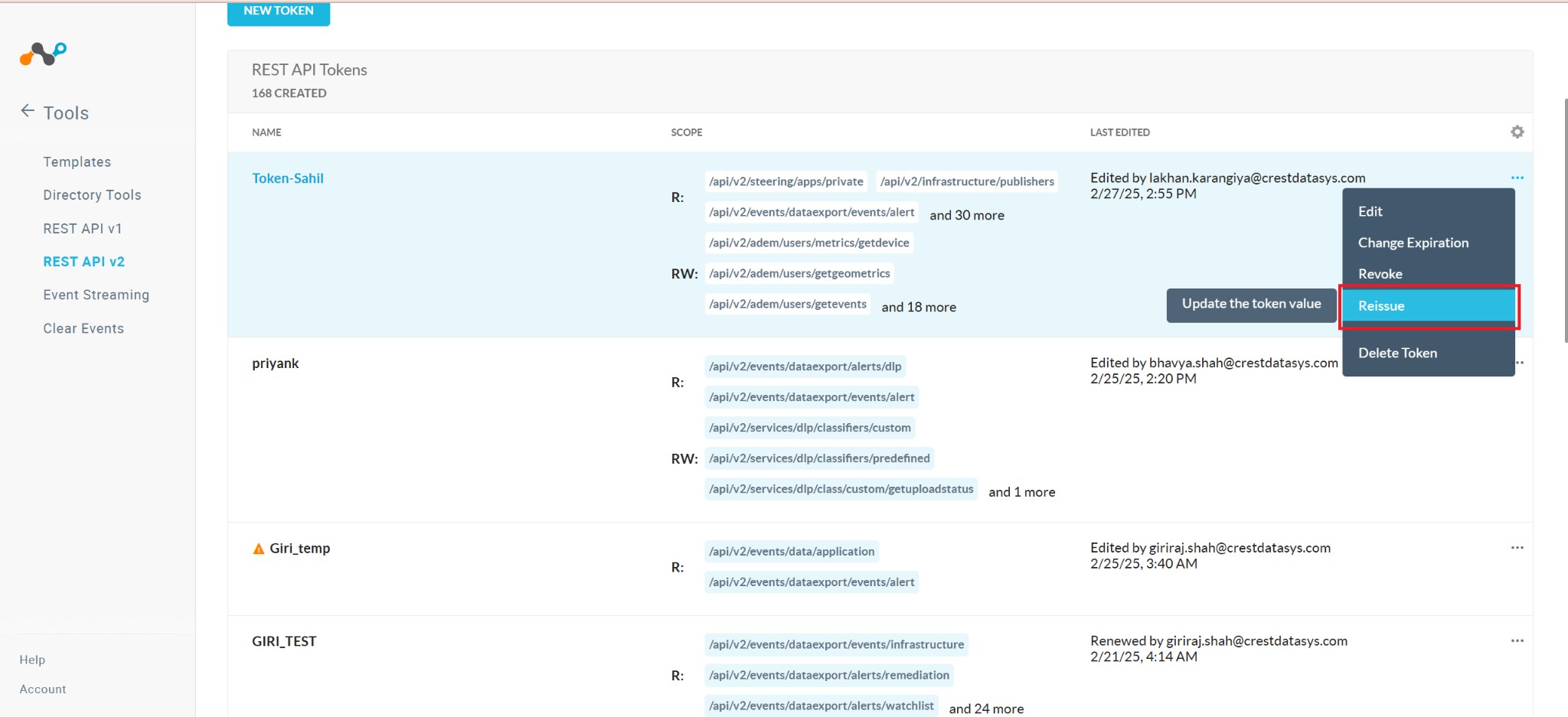Click the dataexport/alerts/remediation scope tag
This screenshot has width=1568, height=717.
pos(829,676)
